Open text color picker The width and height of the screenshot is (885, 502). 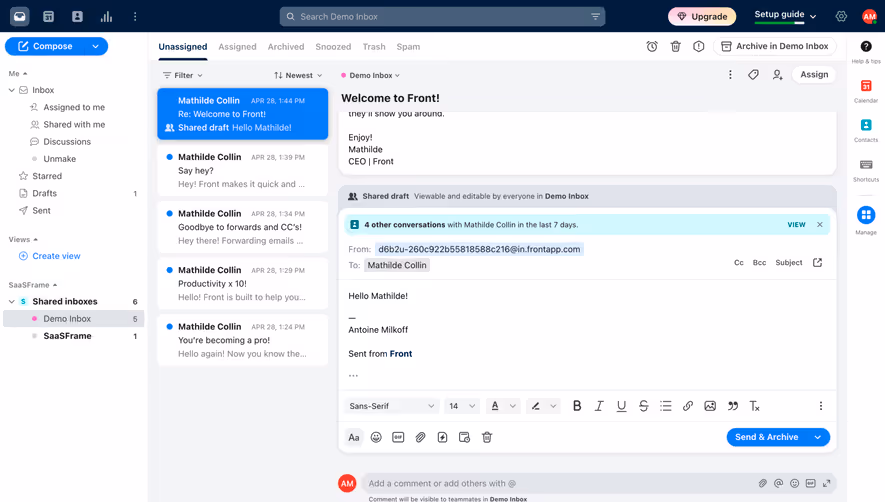point(502,405)
